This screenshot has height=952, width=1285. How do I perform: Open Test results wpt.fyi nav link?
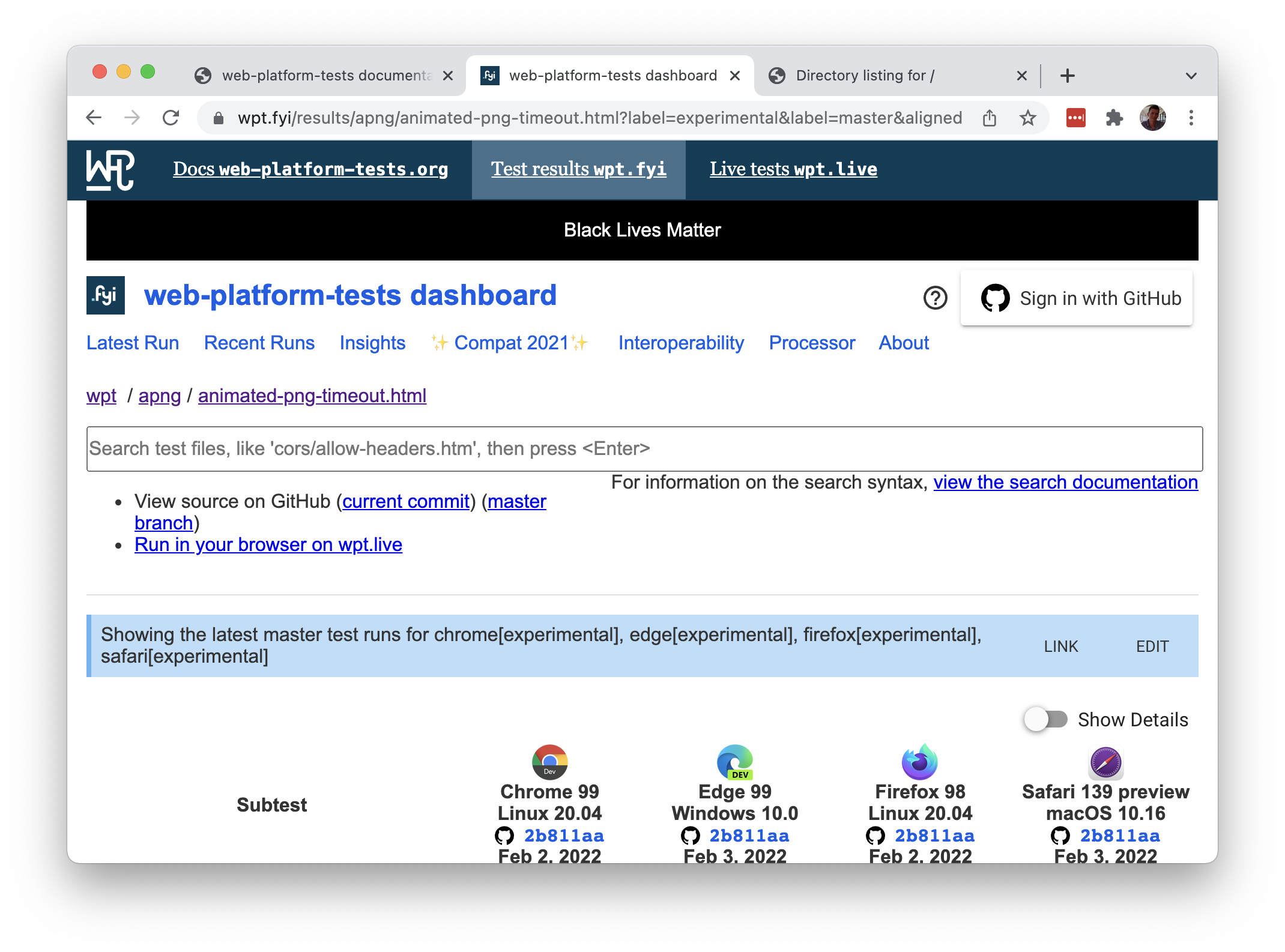579,169
